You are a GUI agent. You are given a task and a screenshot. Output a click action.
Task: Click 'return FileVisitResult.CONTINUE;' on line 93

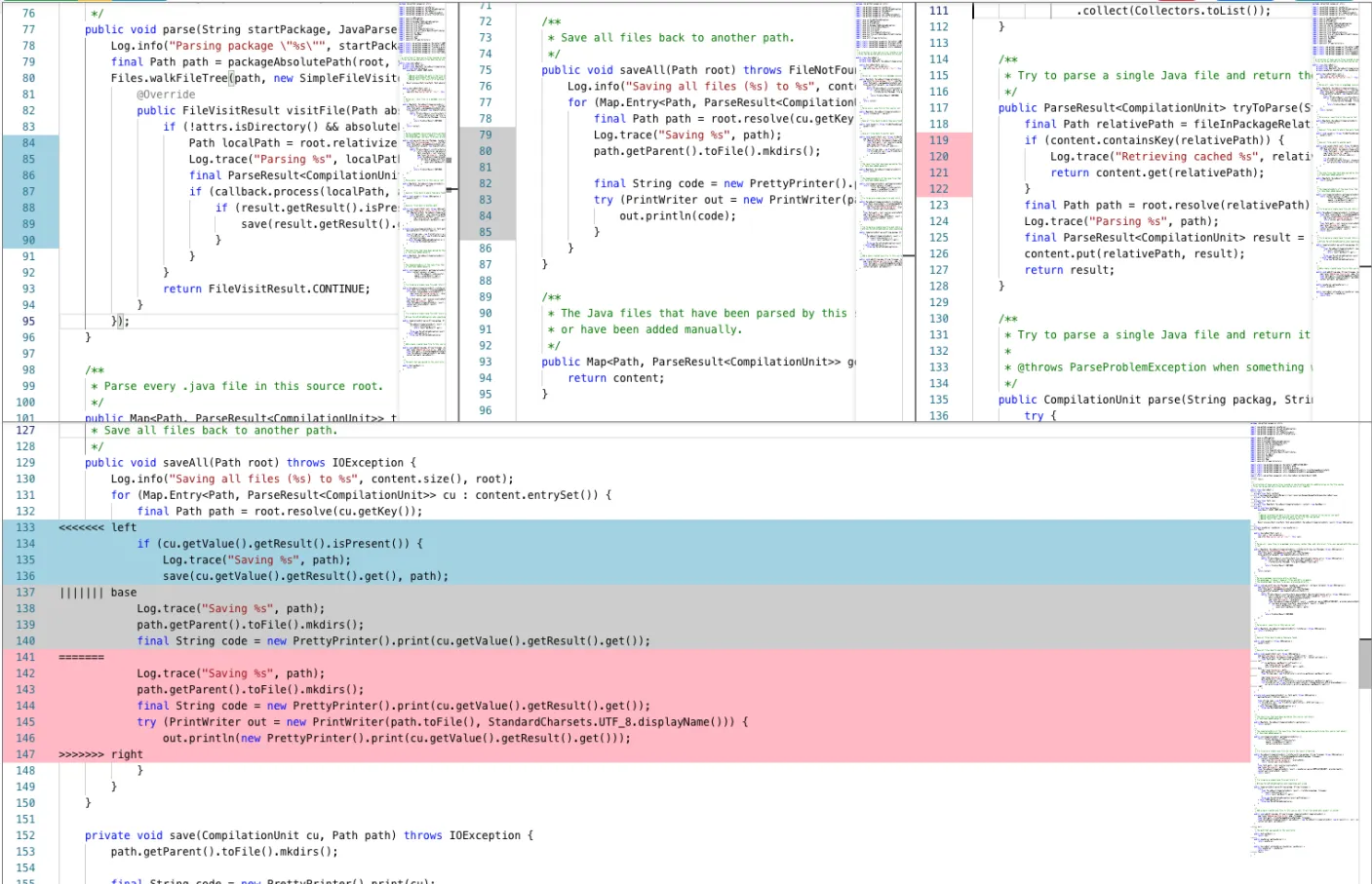pos(266,289)
